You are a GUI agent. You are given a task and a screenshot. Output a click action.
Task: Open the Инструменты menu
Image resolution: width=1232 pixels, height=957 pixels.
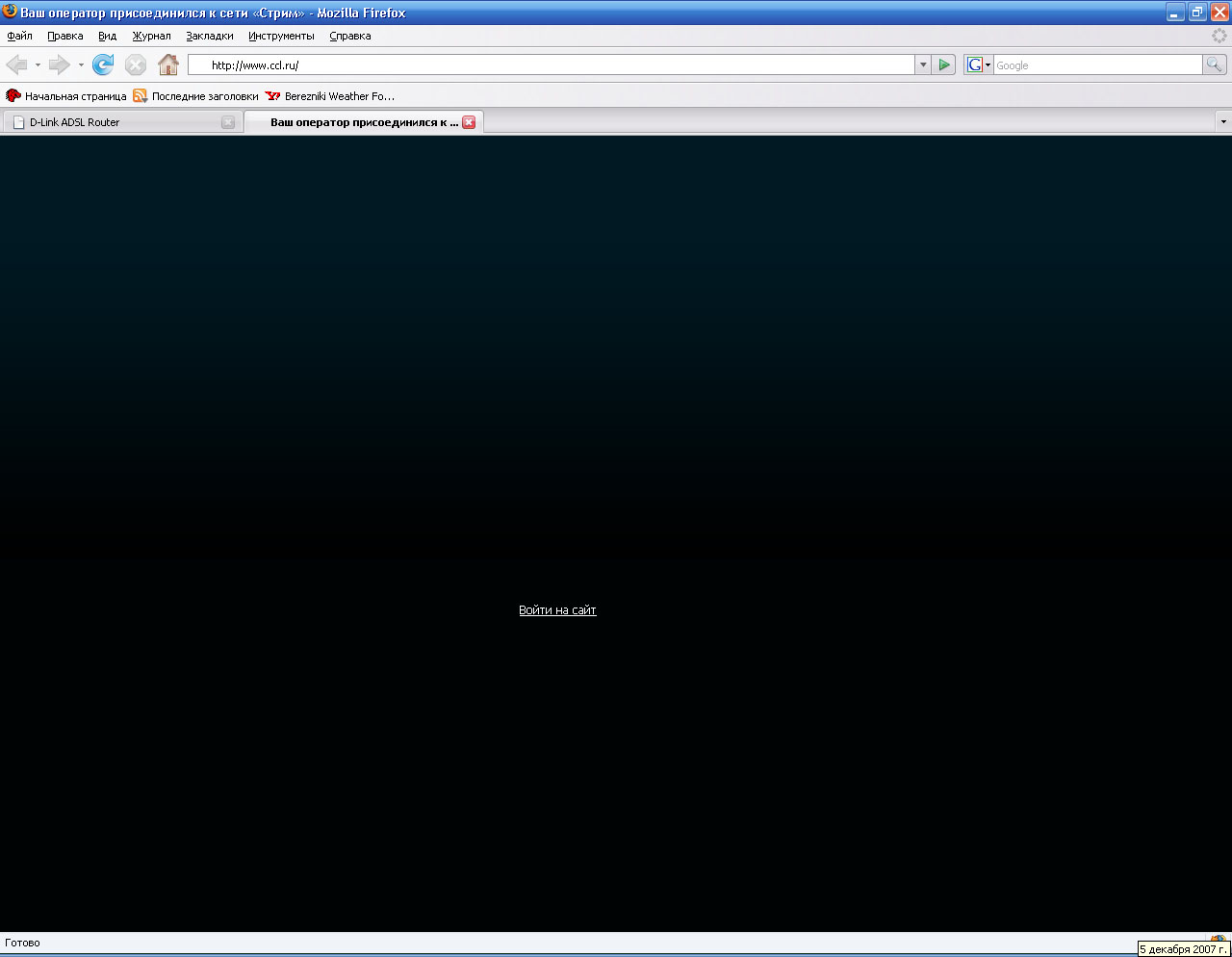[x=281, y=36]
